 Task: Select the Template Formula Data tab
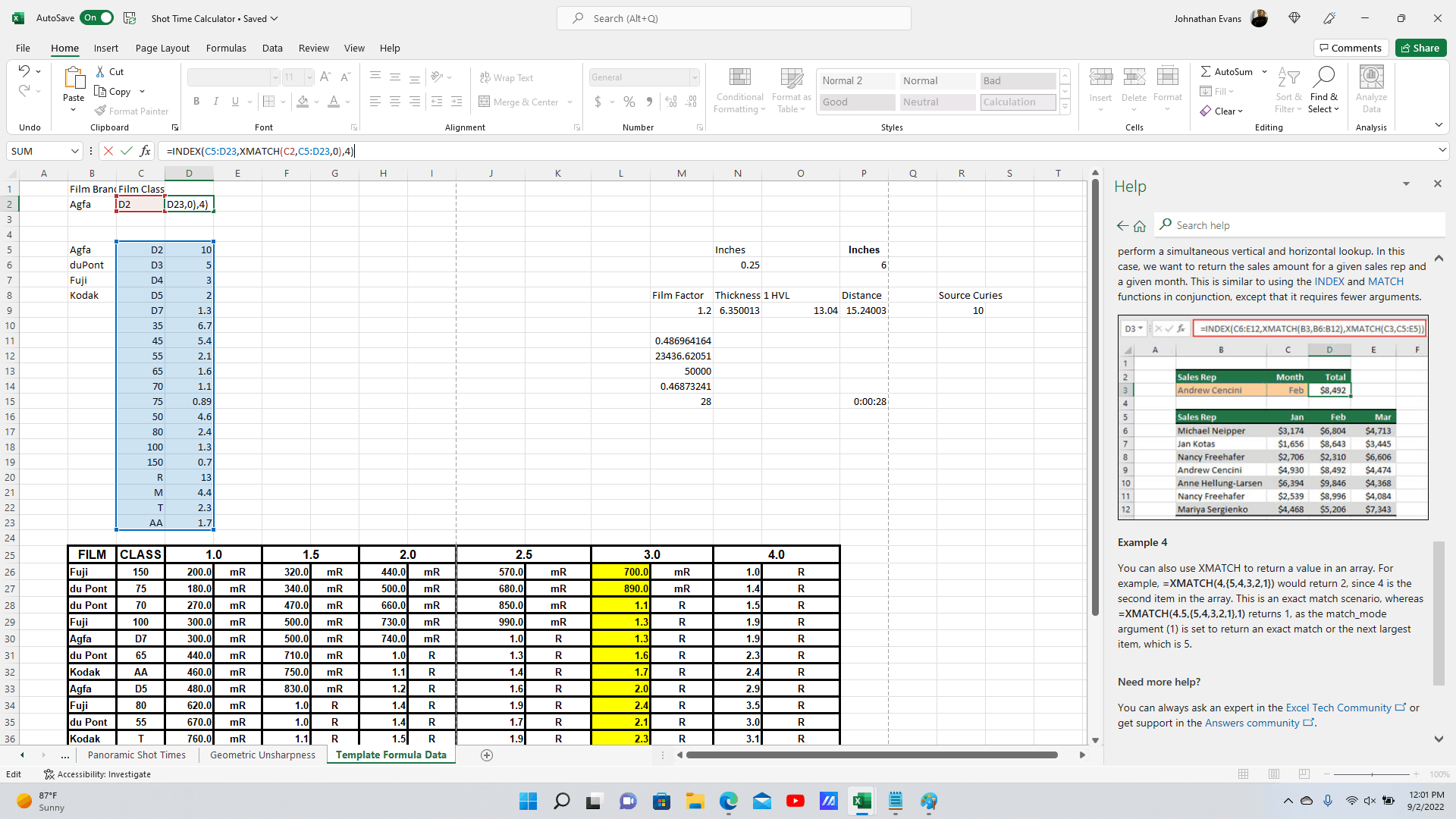click(x=391, y=755)
